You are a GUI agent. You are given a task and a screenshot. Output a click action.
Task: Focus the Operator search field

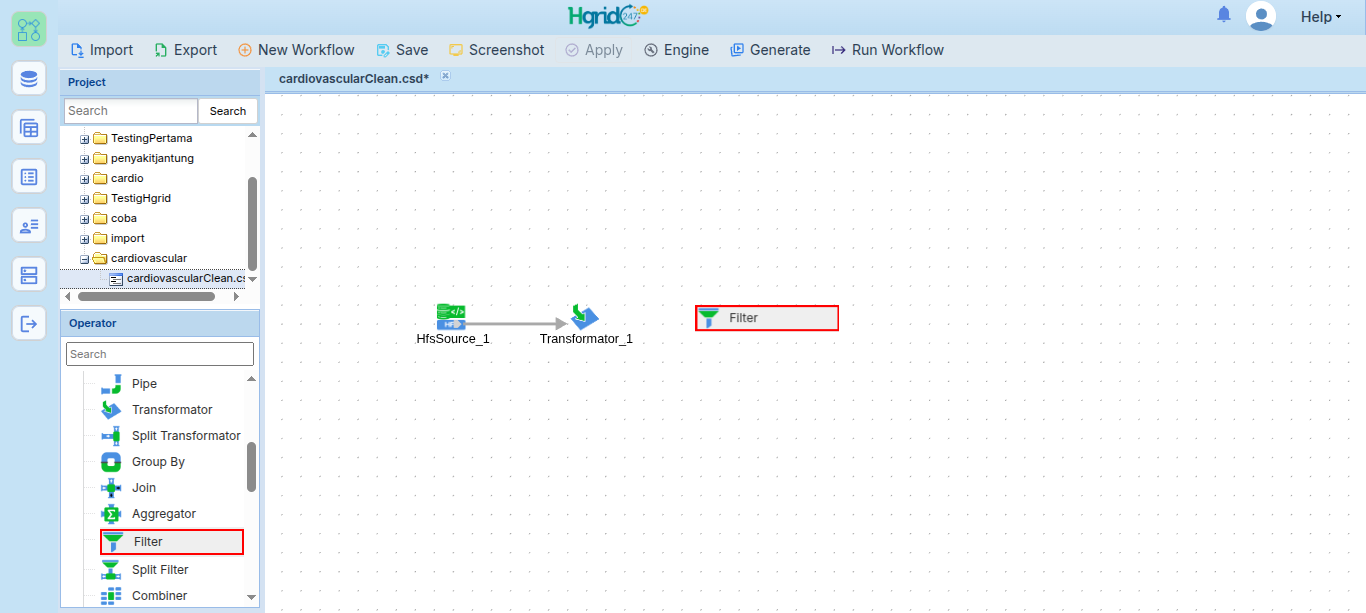point(160,354)
